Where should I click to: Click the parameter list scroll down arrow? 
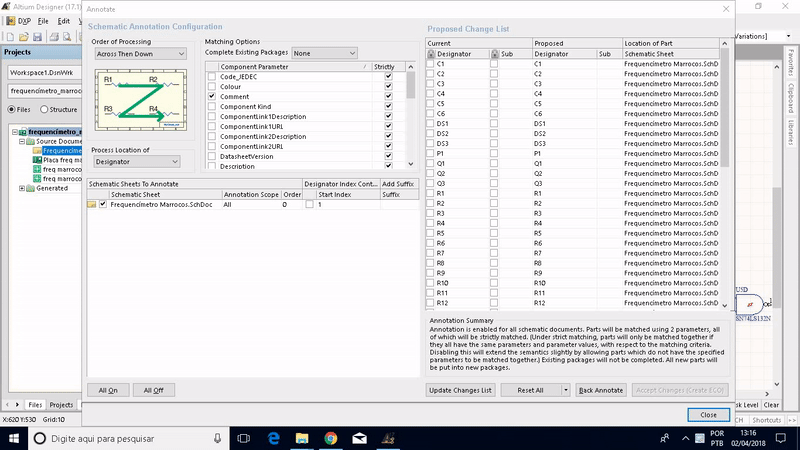click(411, 164)
